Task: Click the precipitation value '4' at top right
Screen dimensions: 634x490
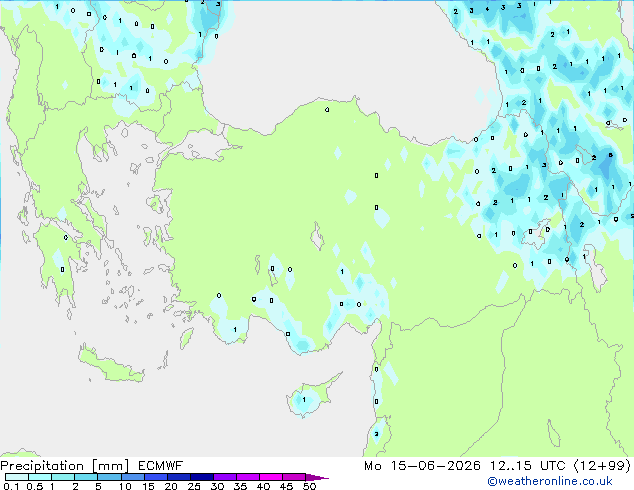Action: (x=487, y=9)
